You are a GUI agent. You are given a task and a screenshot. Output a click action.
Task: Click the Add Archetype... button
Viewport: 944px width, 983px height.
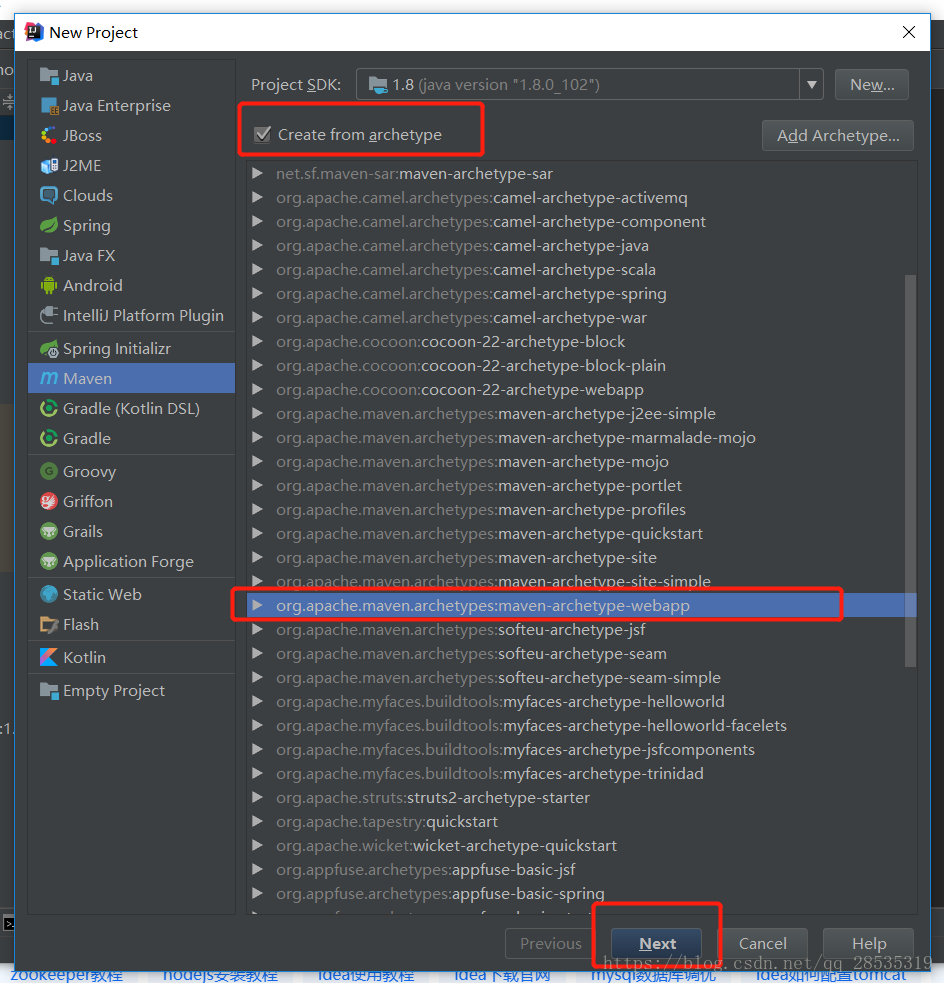tap(838, 135)
